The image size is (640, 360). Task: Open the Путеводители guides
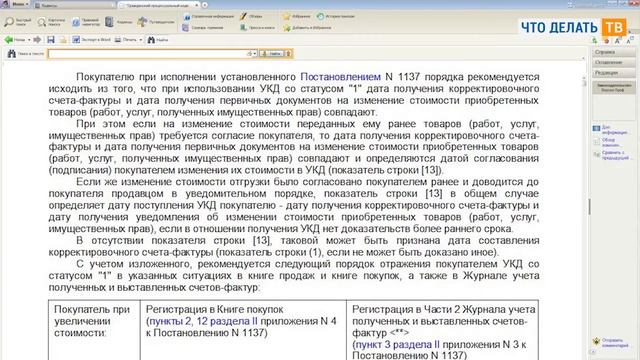[156, 22]
